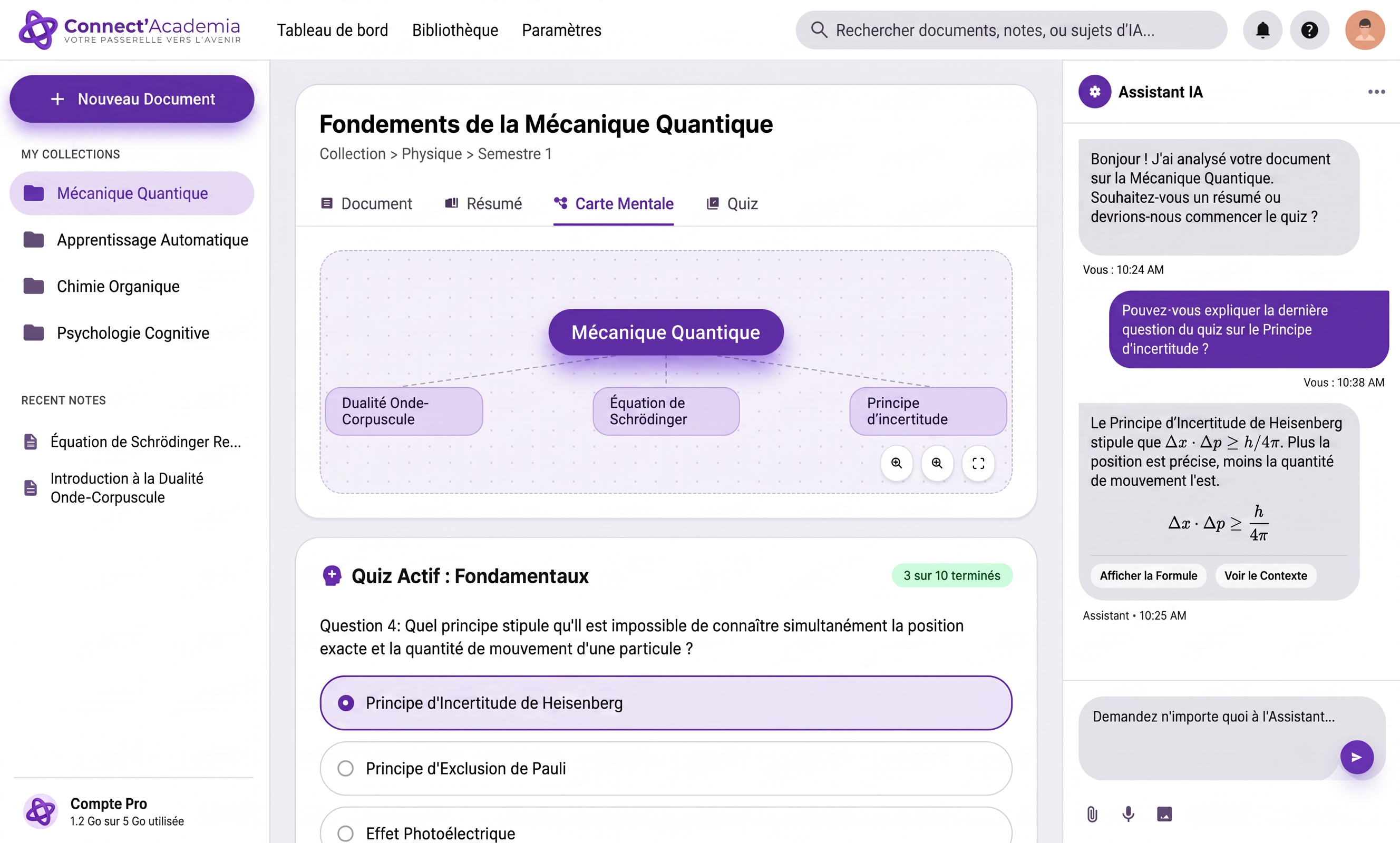Click the folder icon beside Apprentissage Automatique
The height and width of the screenshot is (843, 1400).
(34, 240)
